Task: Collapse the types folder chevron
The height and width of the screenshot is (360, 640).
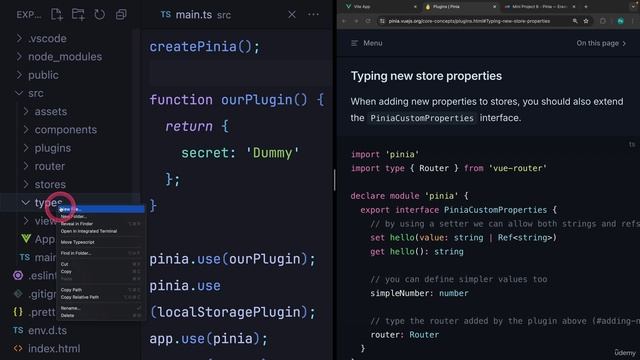Action: point(26,202)
